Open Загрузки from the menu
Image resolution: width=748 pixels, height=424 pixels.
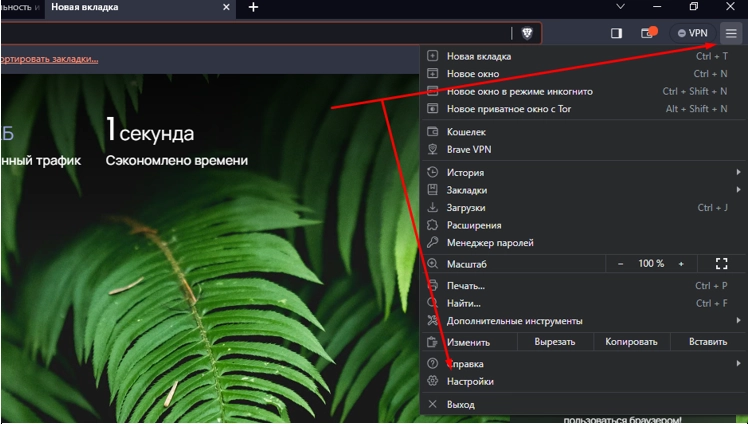point(583,208)
